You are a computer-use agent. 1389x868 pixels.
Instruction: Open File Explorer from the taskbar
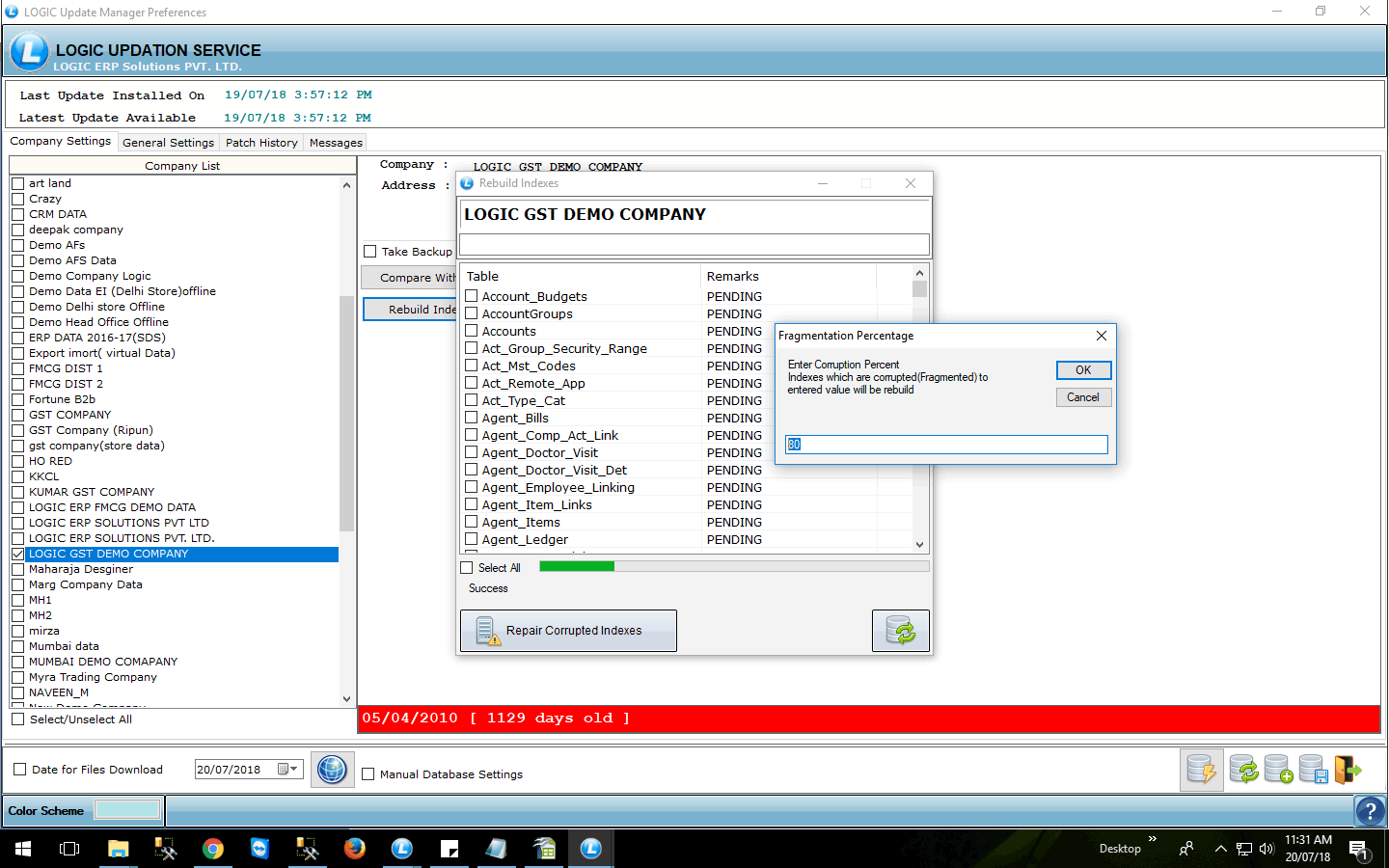pos(118,849)
